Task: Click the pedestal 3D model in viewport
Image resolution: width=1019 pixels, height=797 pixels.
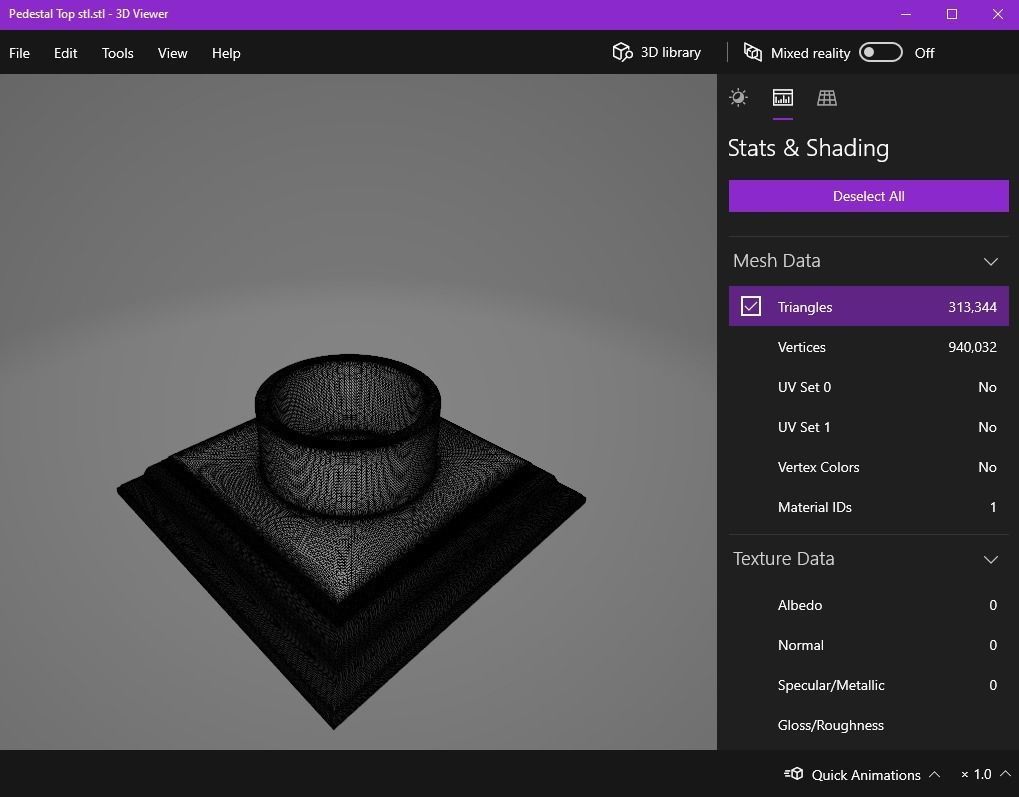Action: tap(351, 540)
